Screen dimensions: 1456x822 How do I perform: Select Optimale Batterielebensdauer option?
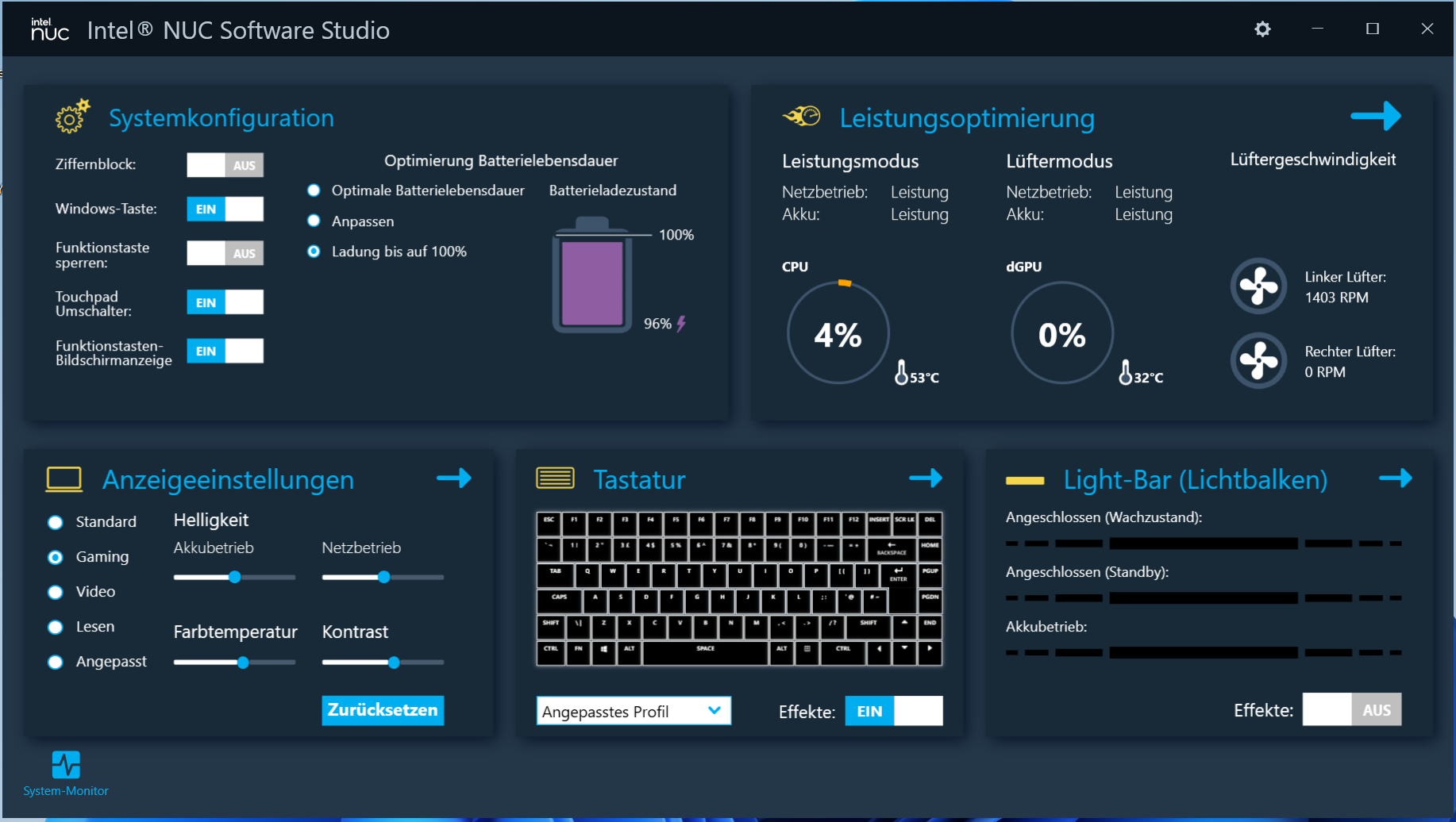[x=314, y=190]
